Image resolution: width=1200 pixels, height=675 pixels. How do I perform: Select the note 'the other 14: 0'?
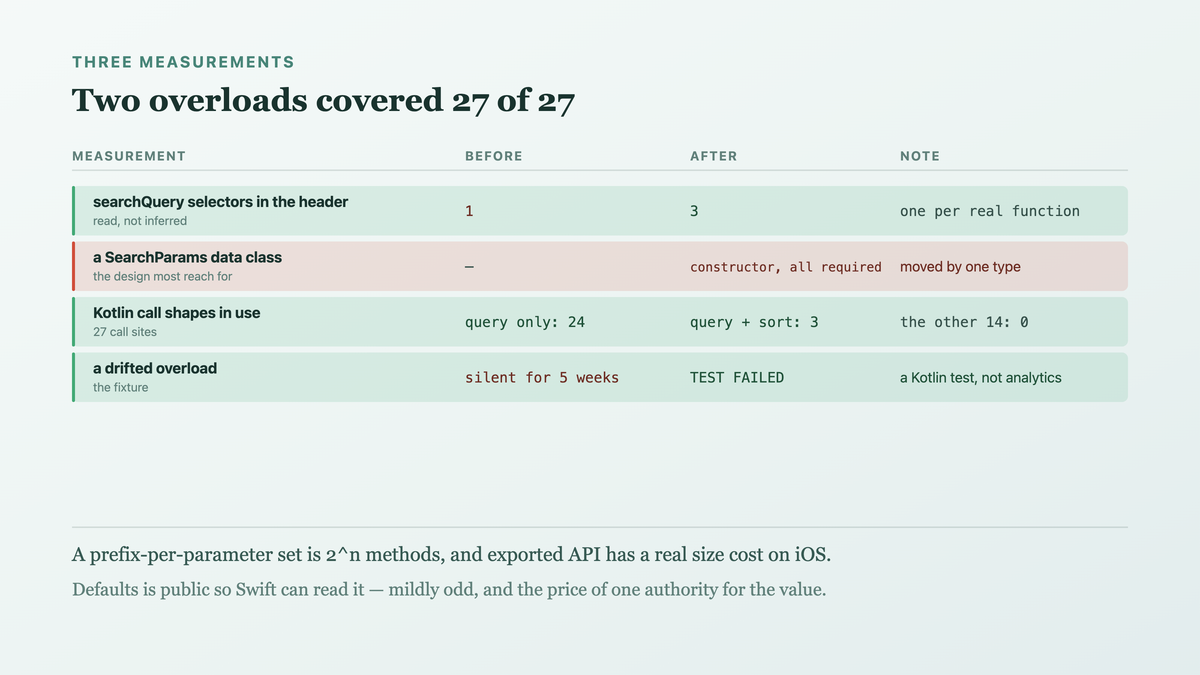pos(964,322)
